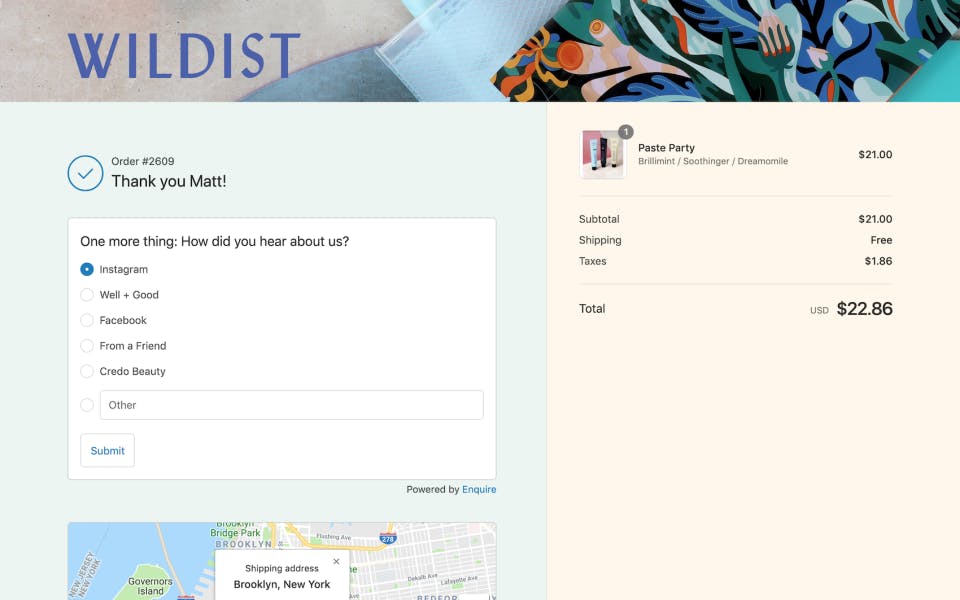
Task: Click the survey question heading
Action: (214, 241)
